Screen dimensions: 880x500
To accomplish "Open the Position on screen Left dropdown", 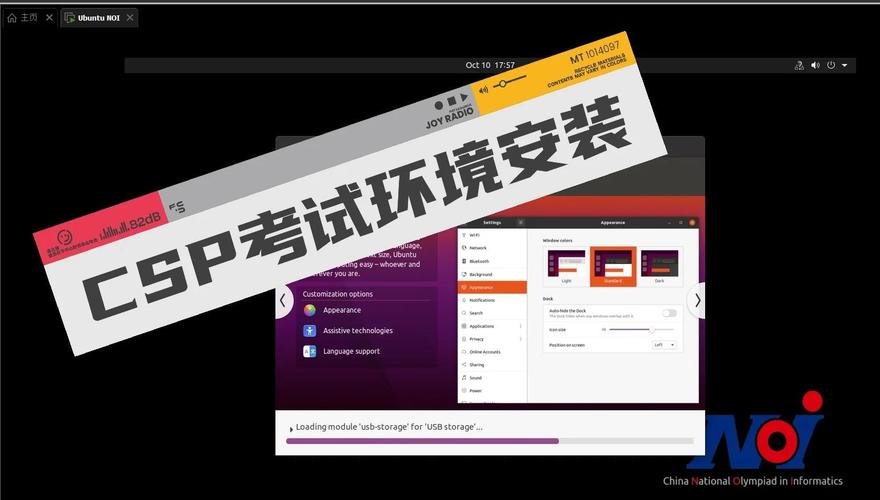I will pos(664,345).
